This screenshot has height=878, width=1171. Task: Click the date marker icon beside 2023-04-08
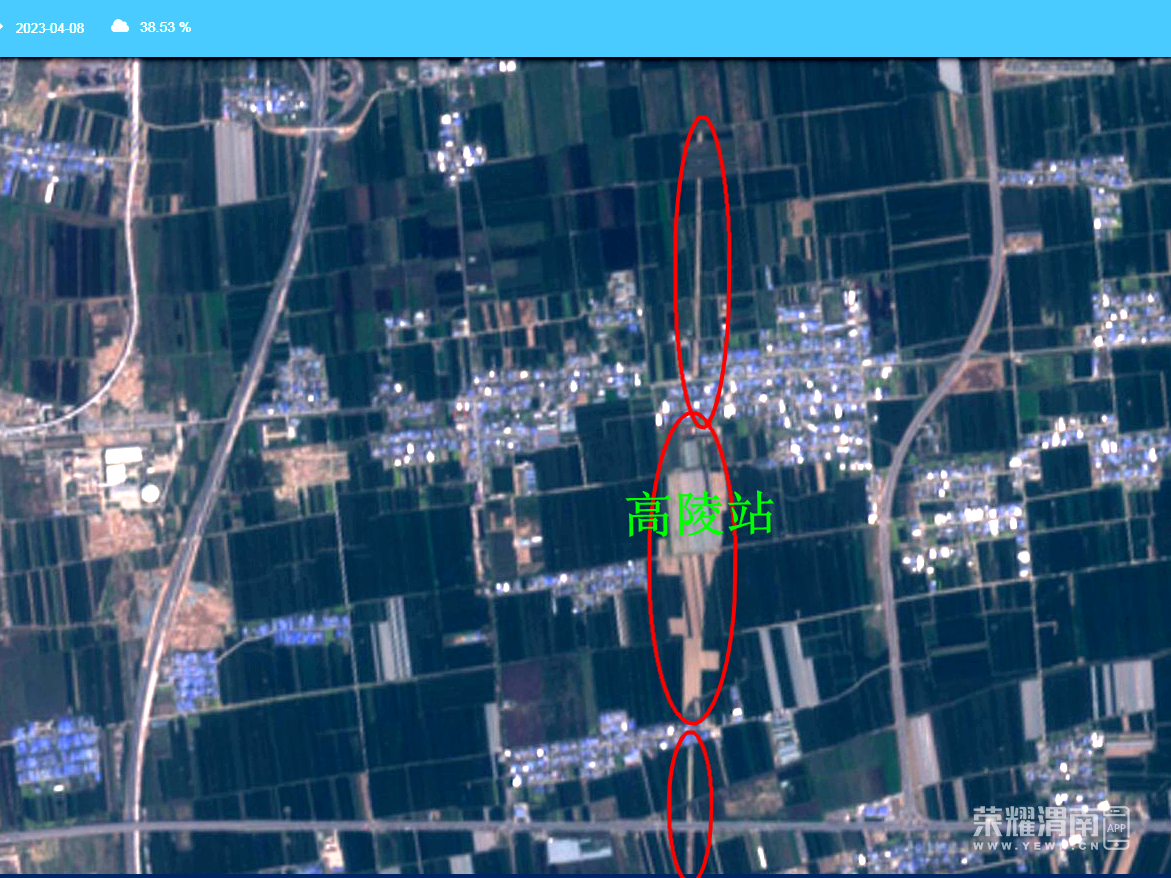point(3,27)
